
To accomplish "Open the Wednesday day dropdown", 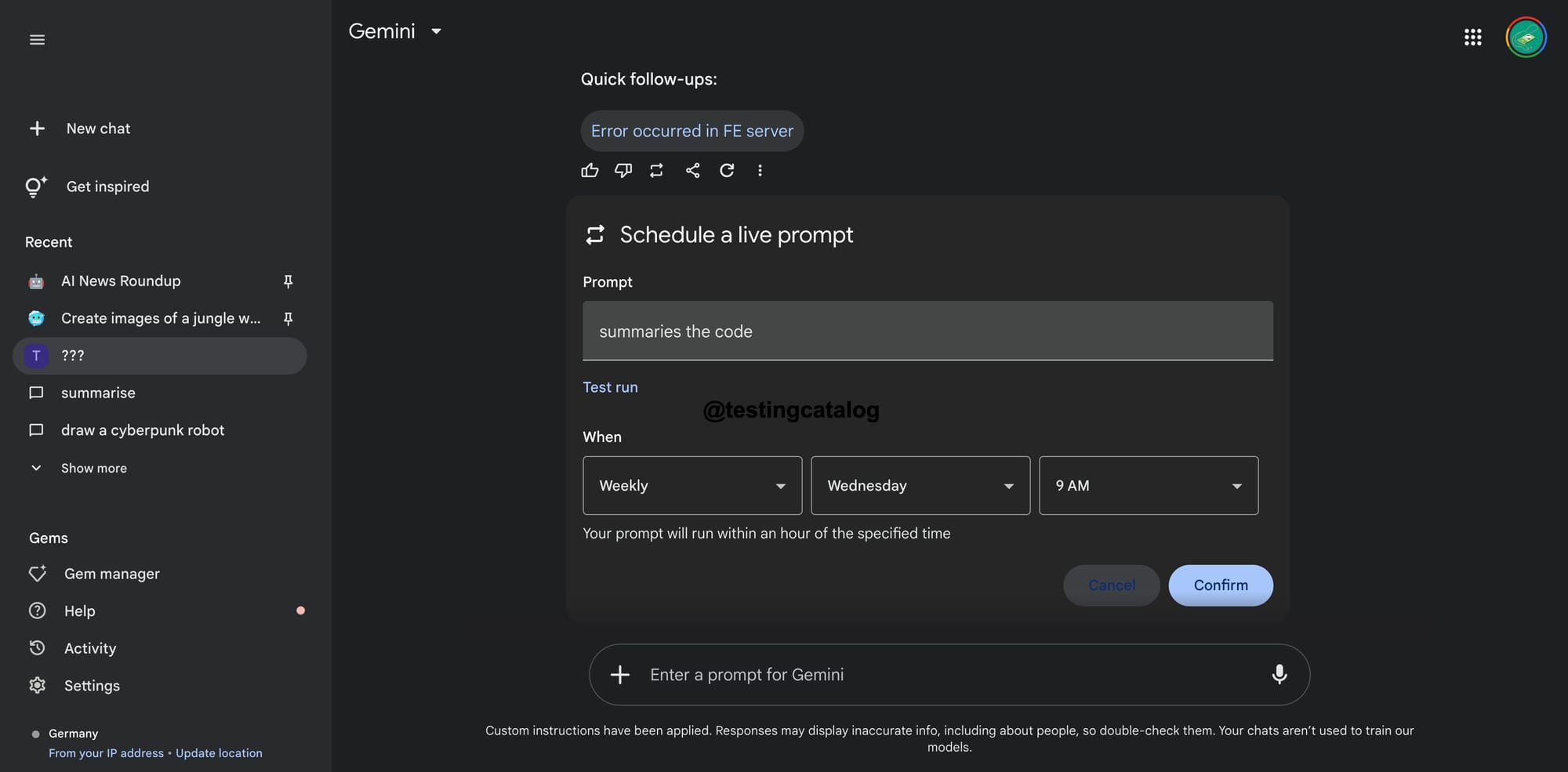I will tap(920, 486).
